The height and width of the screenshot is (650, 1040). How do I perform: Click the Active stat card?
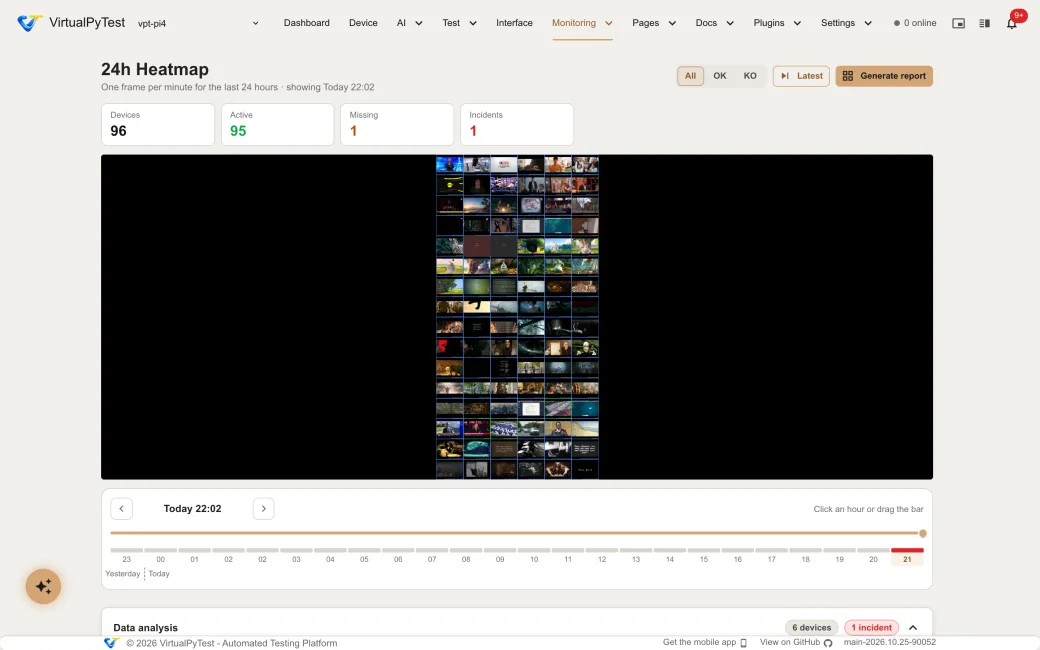(277, 124)
